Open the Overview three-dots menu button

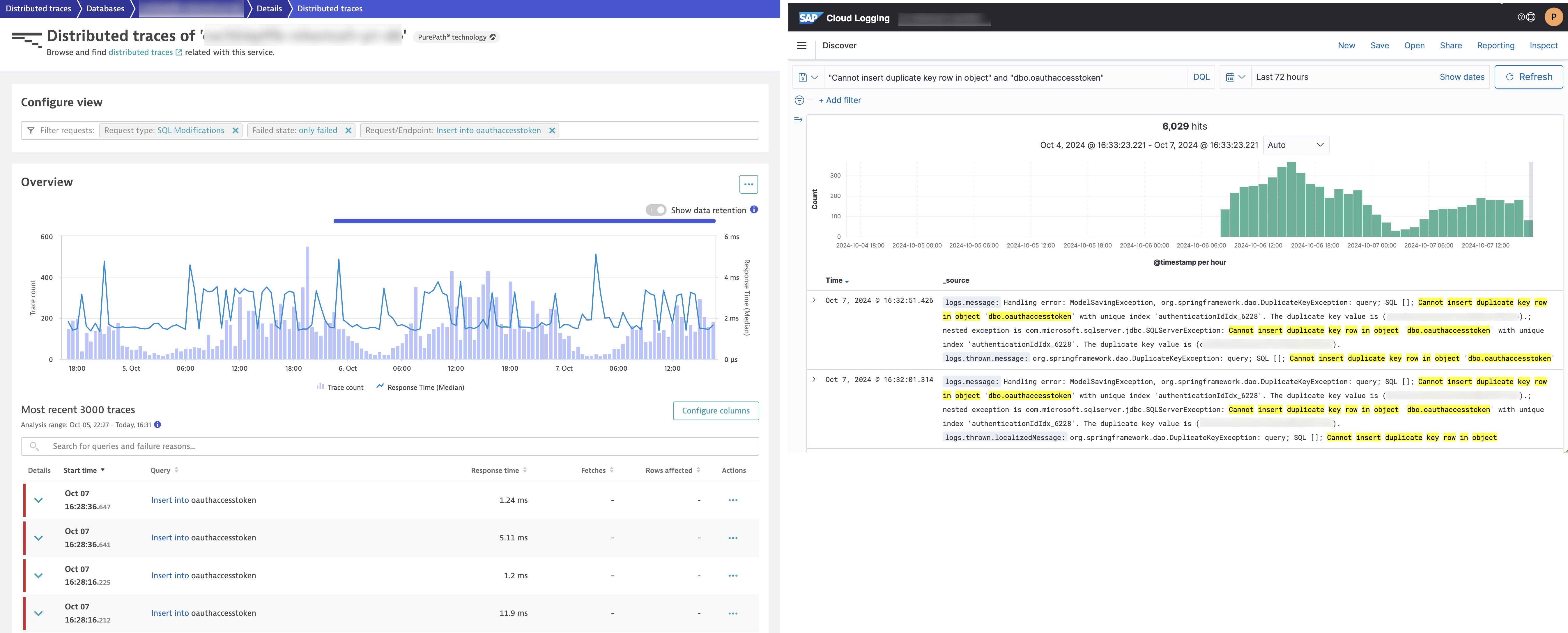(x=748, y=184)
